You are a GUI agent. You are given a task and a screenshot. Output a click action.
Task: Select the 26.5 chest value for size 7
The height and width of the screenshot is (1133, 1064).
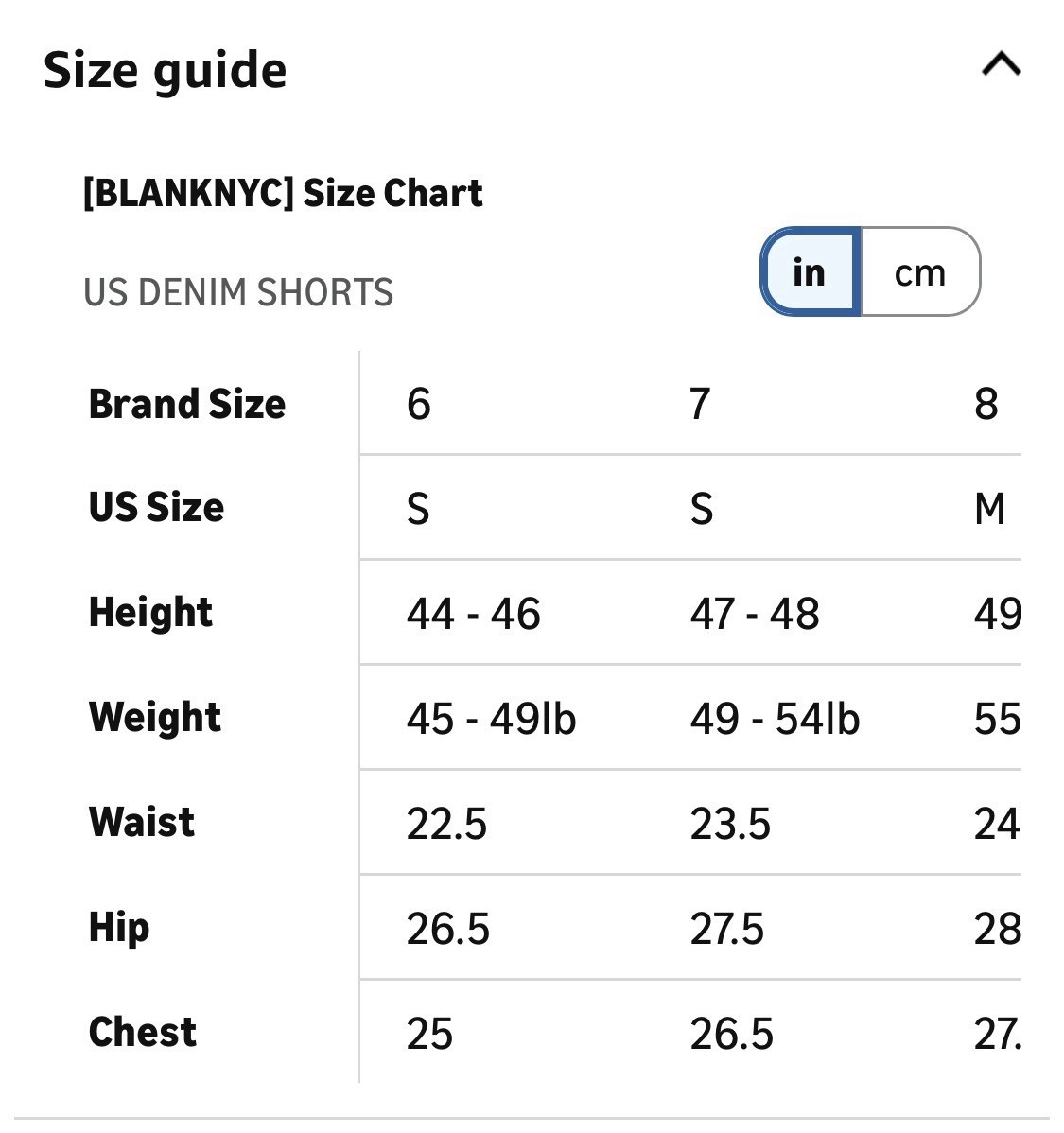pos(731,1034)
